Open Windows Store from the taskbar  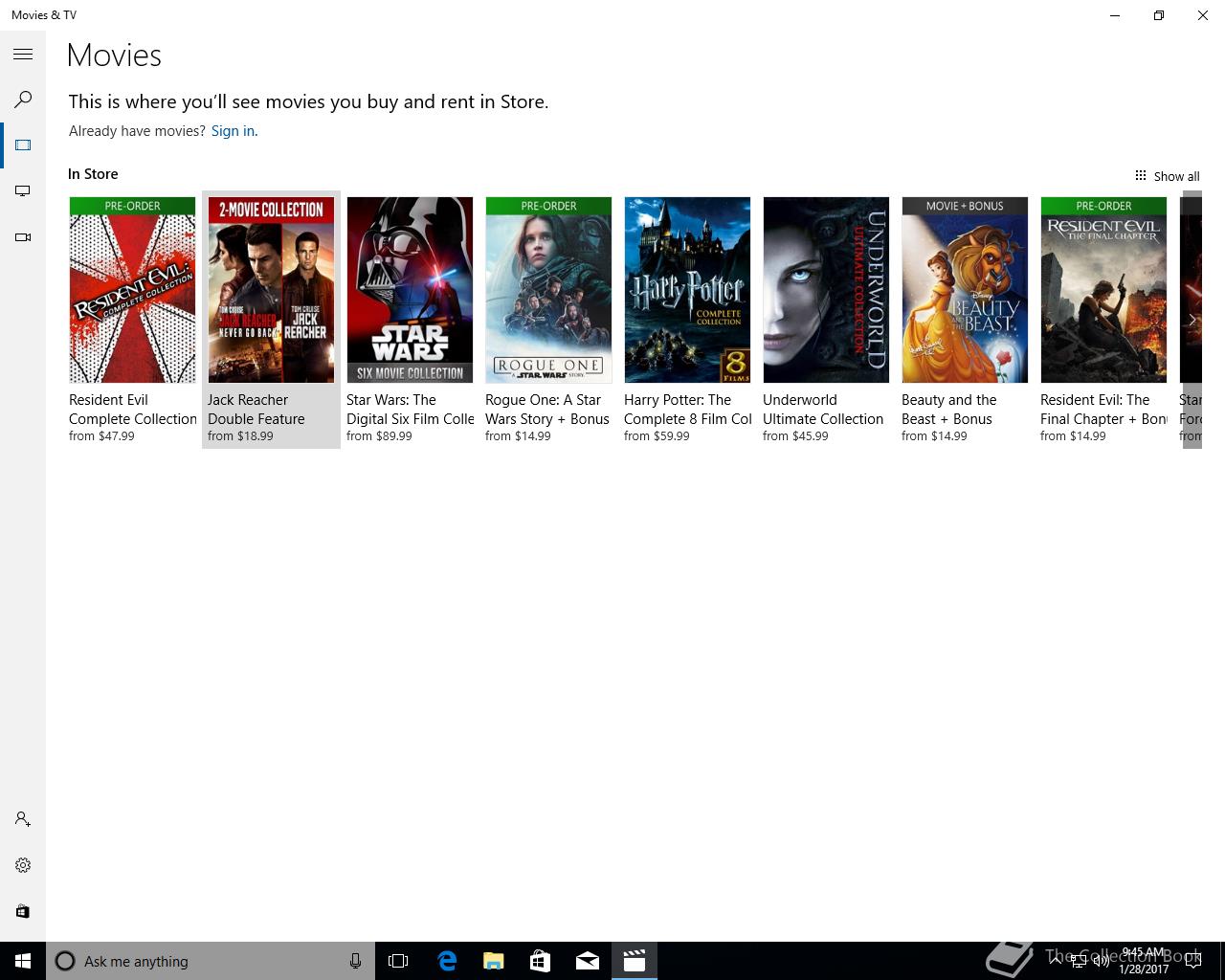(540, 961)
